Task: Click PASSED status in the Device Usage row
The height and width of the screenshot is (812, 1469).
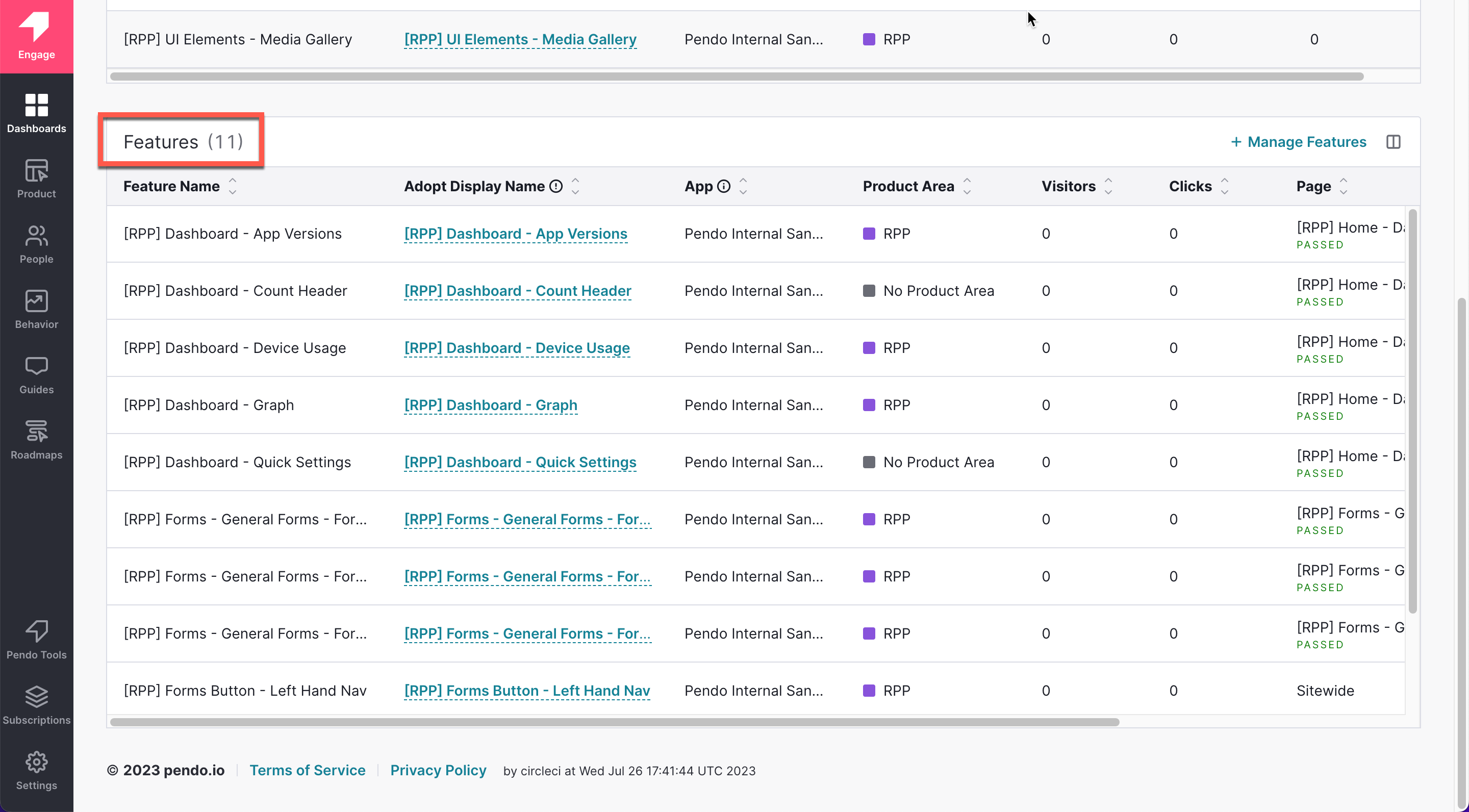Action: (1320, 359)
